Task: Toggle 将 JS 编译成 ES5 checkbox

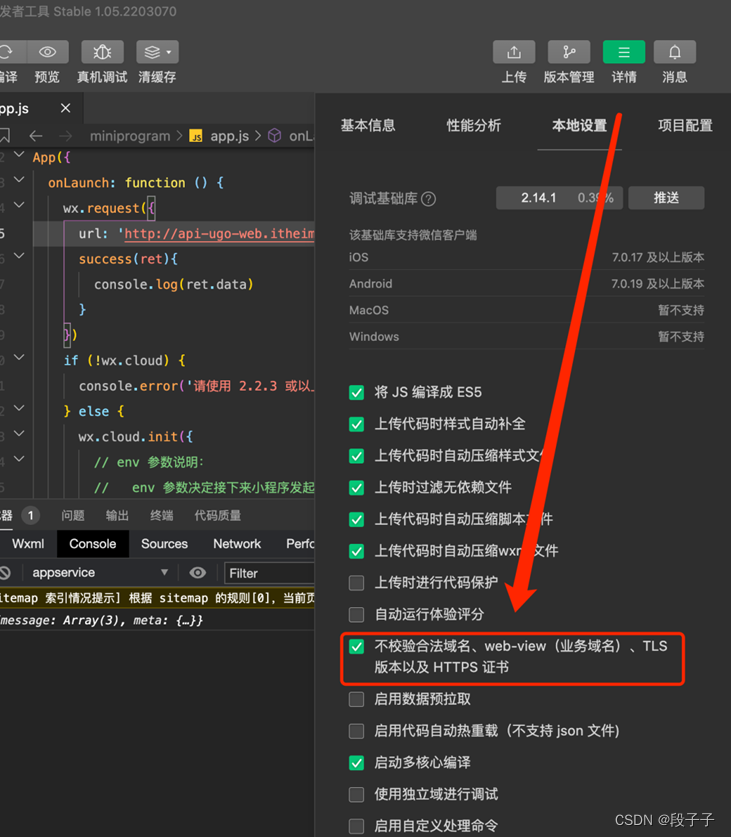Action: click(x=356, y=392)
